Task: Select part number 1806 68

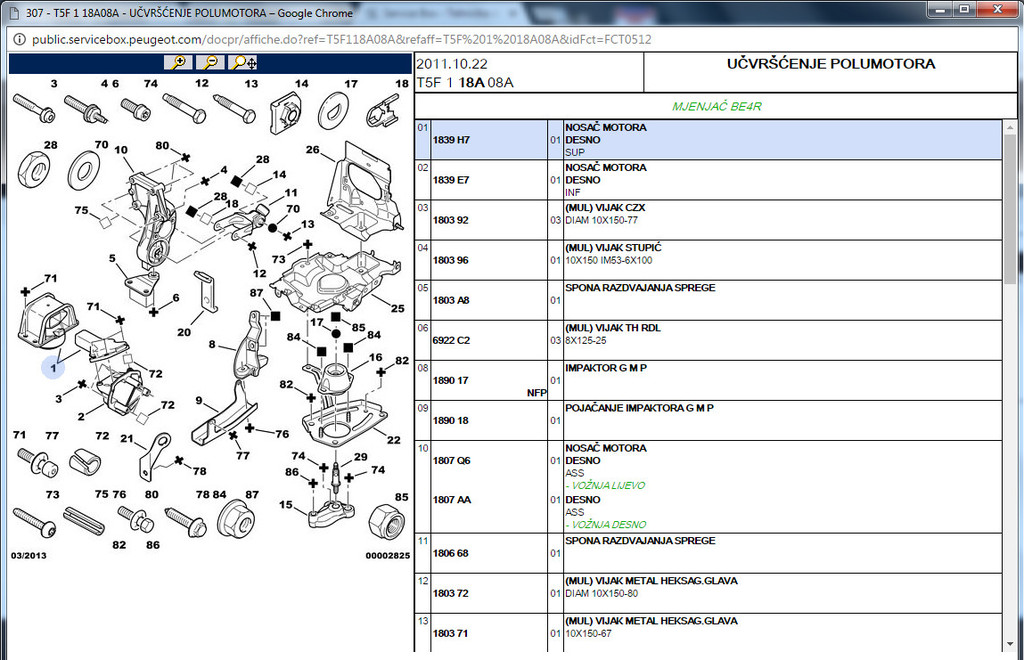Action: pyautogui.click(x=451, y=554)
